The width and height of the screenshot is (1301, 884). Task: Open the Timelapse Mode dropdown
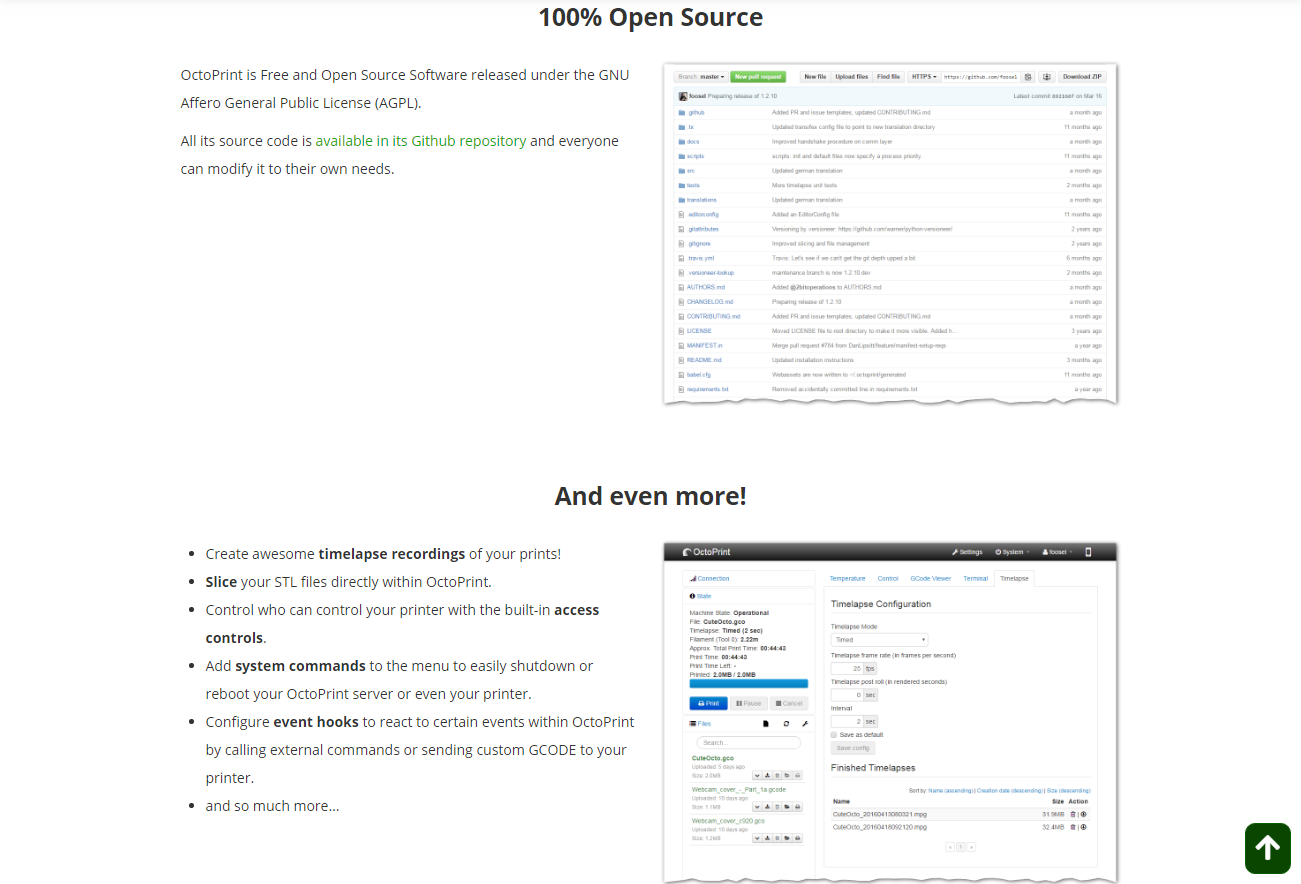coord(879,640)
